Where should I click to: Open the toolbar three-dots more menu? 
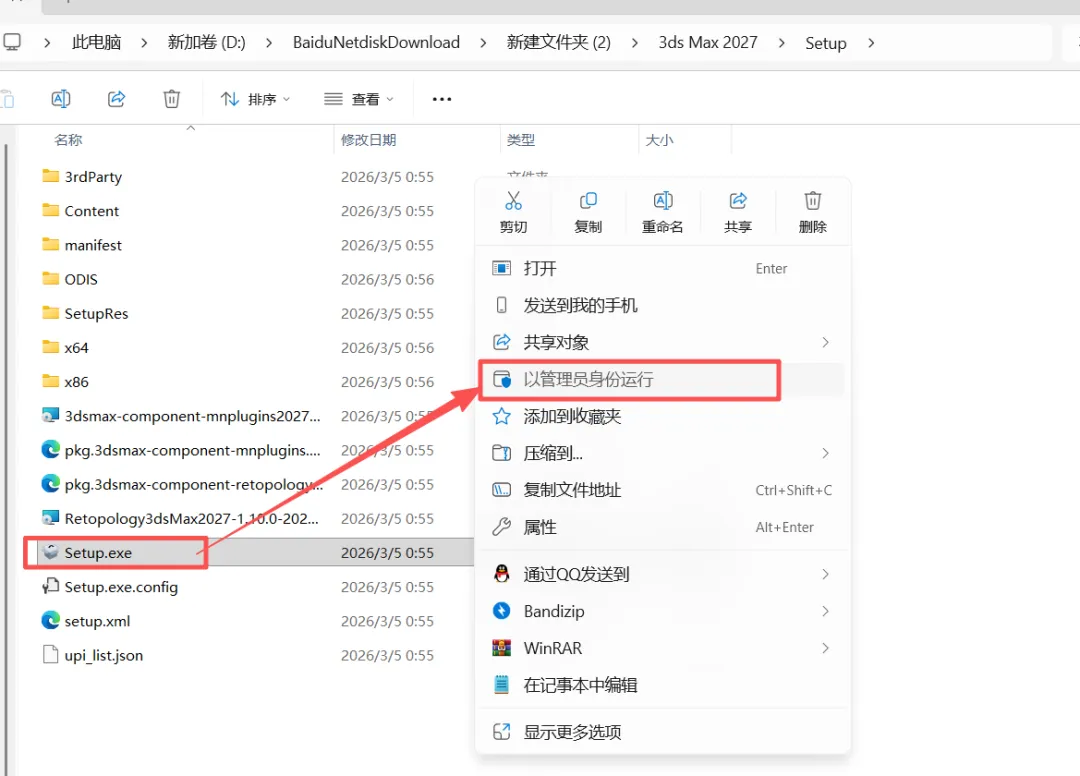click(442, 99)
